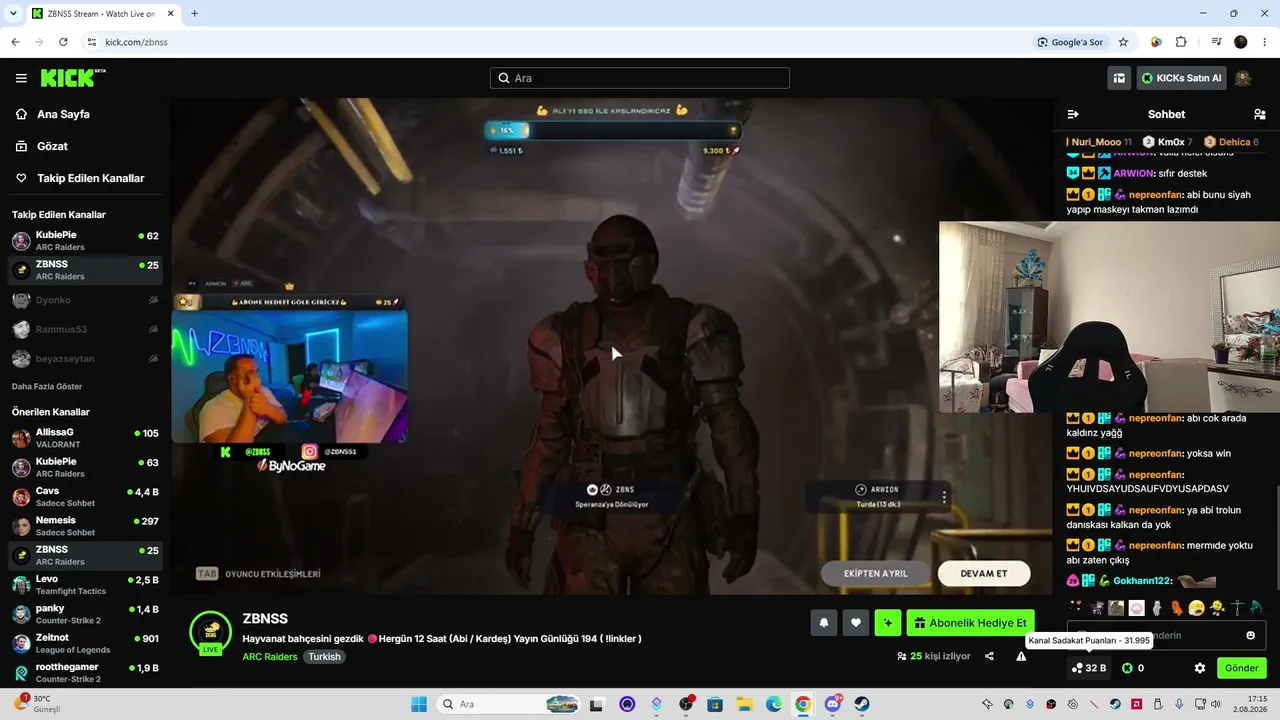Open chat settings gear
This screenshot has height=720, width=1280.
pos(1200,668)
